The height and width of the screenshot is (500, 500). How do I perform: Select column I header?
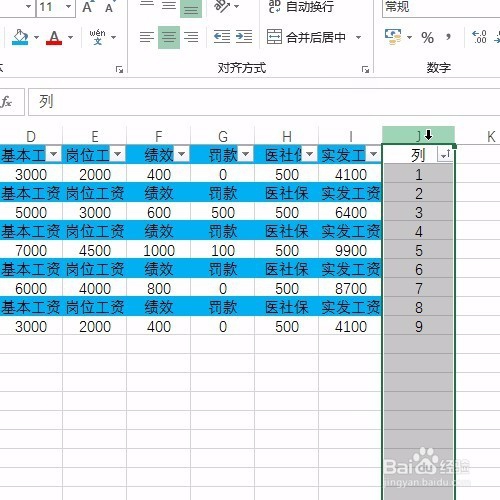[350, 136]
